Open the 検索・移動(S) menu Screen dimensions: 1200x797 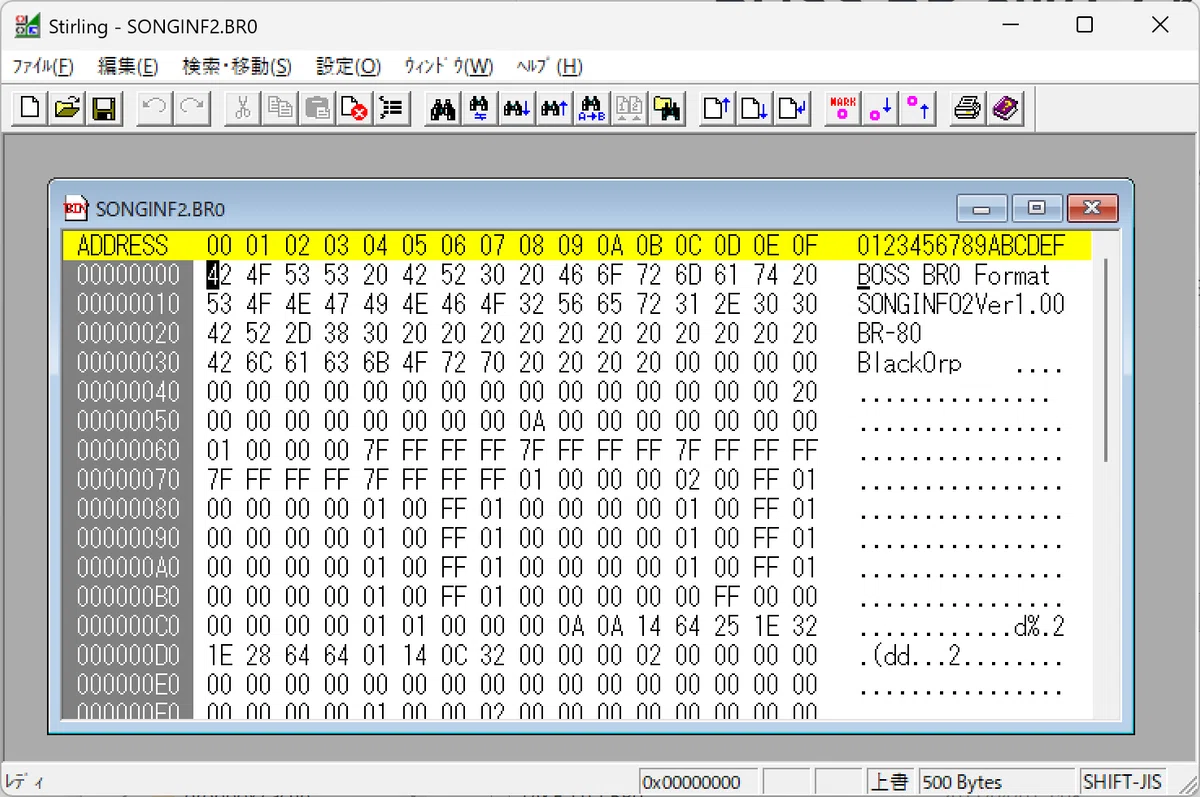point(237,67)
